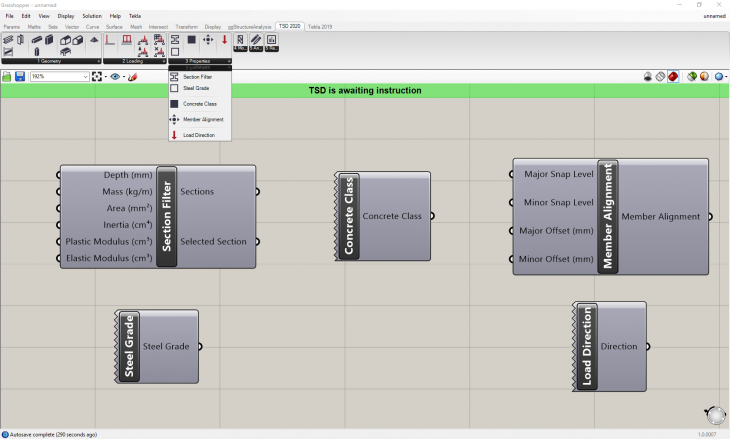Enable the no-preview (disabled preview) mode button
This screenshot has width=730, height=439.
(x=648, y=76)
